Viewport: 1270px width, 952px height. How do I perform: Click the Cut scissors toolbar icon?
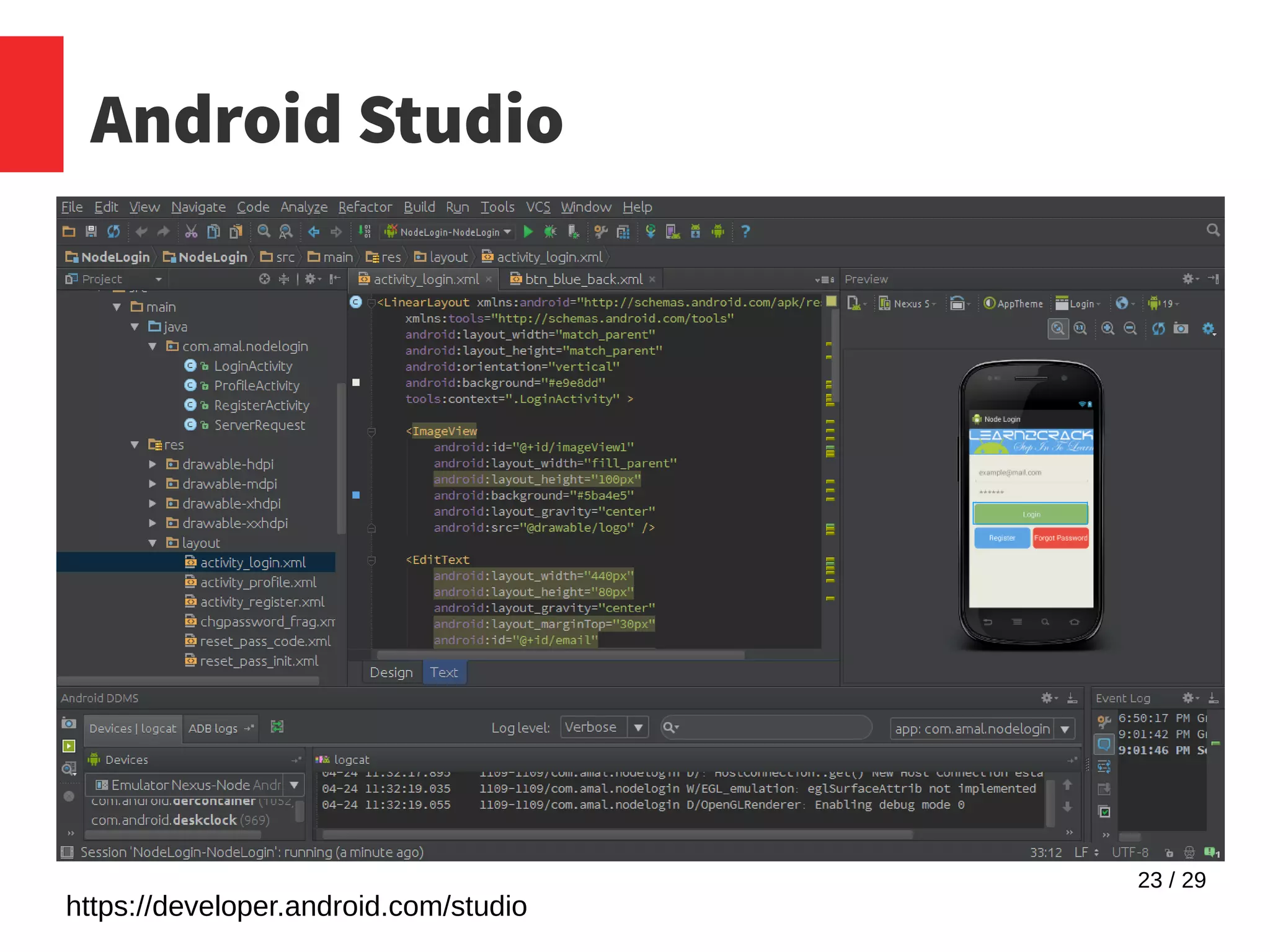pyautogui.click(x=191, y=232)
